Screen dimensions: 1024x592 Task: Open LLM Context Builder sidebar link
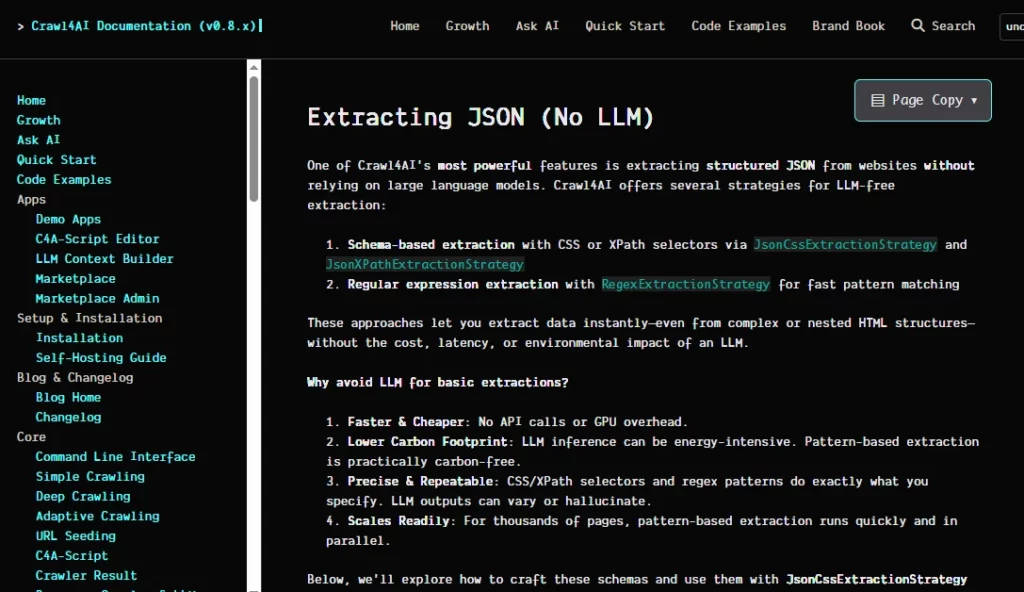[x=104, y=258]
